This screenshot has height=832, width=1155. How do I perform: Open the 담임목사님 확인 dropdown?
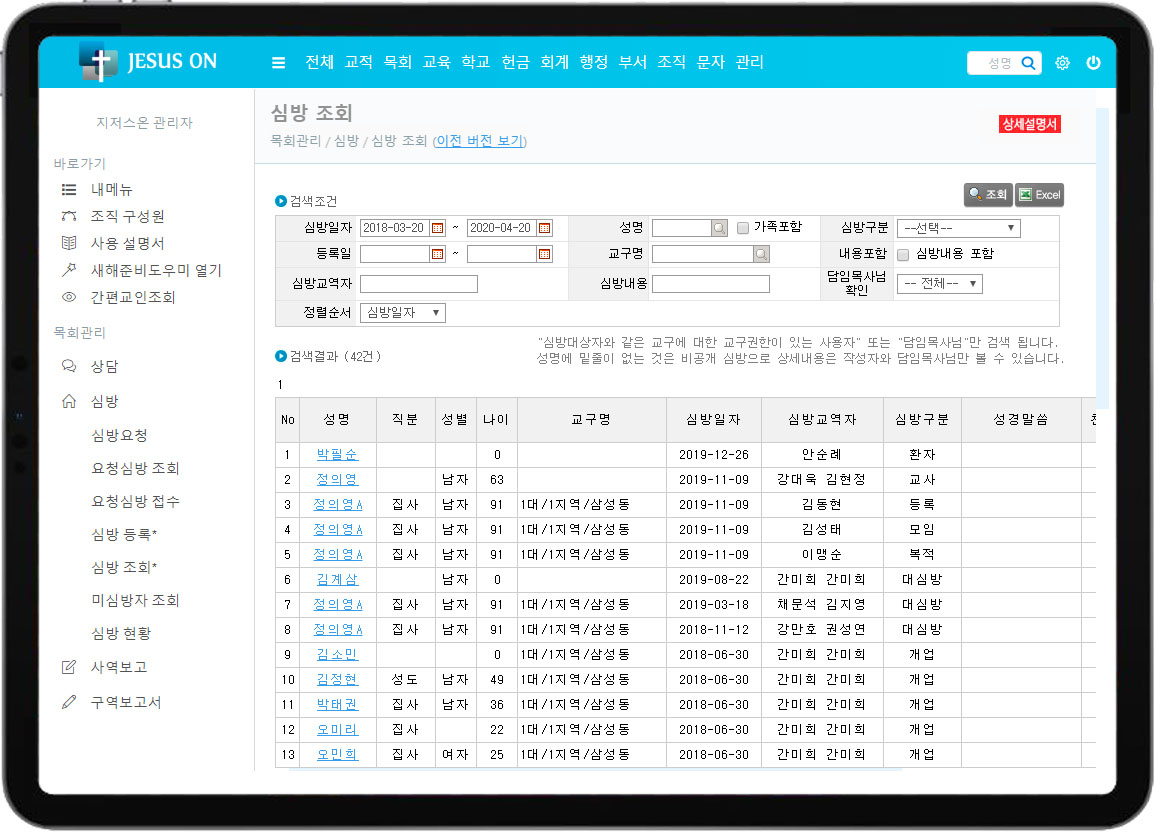[x=939, y=284]
